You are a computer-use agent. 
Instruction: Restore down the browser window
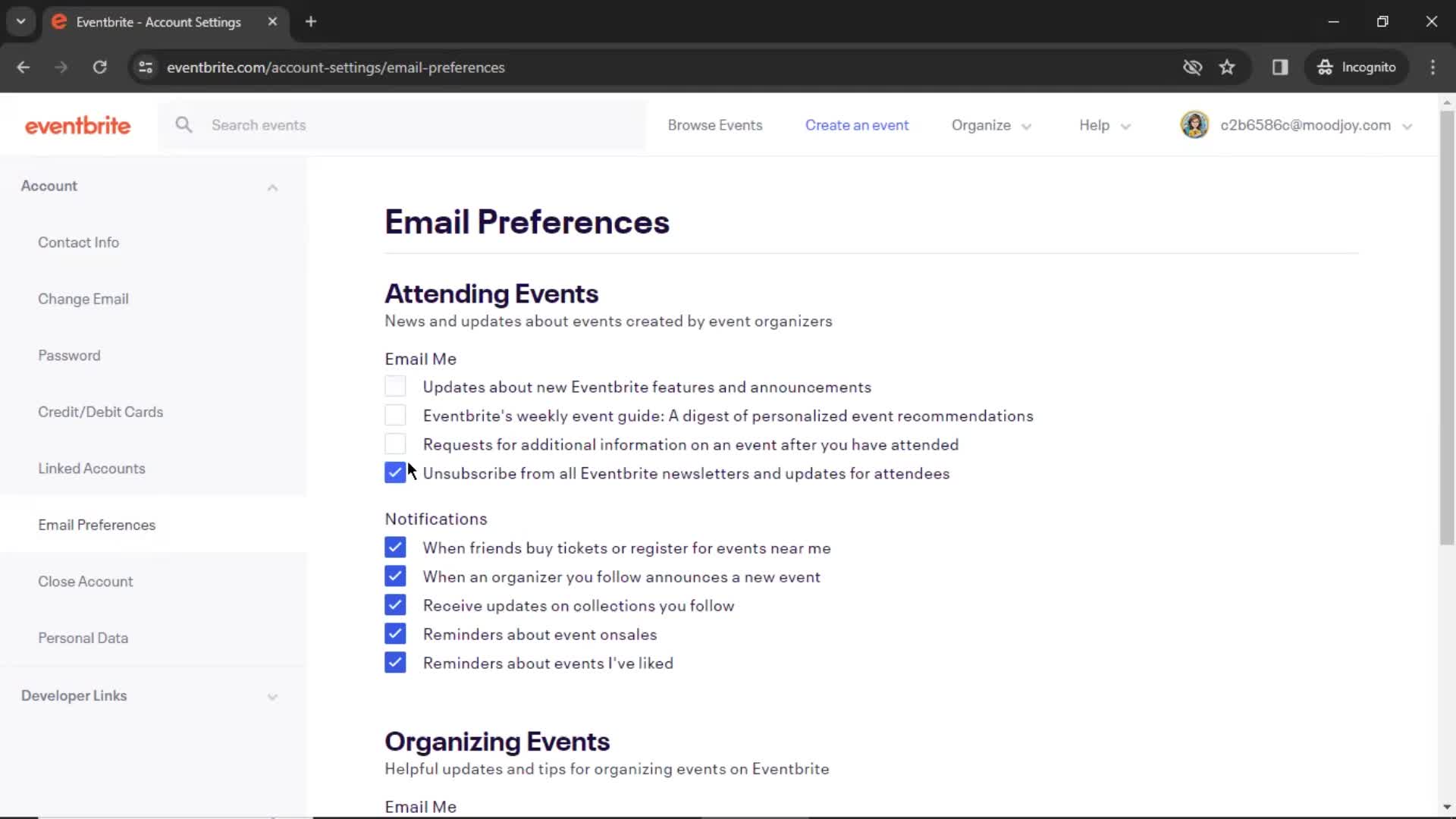tap(1382, 21)
